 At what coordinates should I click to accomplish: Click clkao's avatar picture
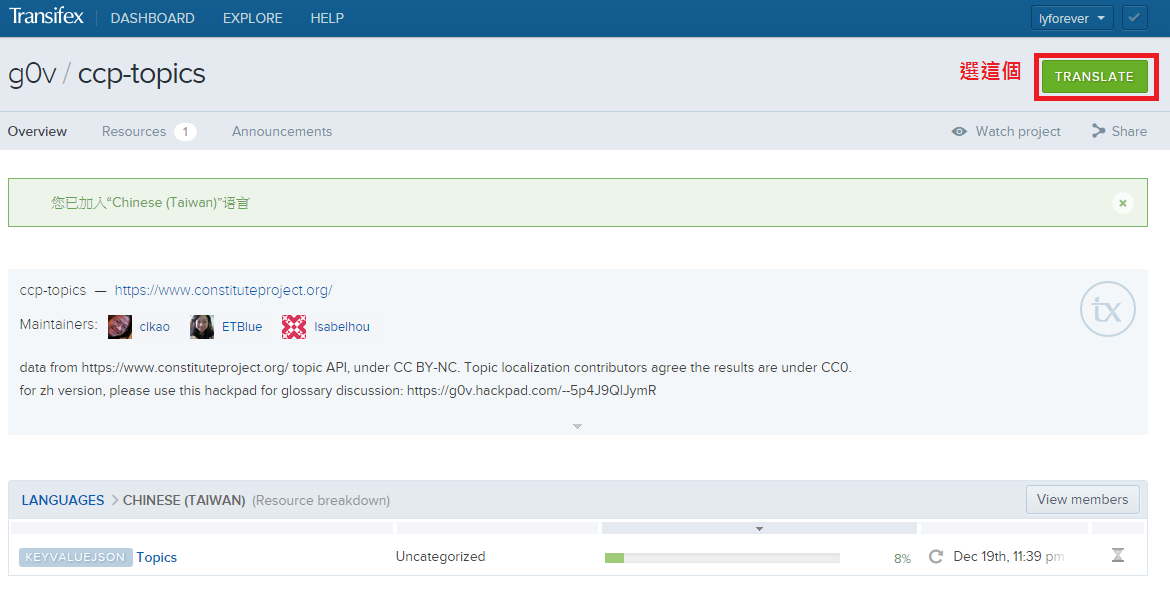pyautogui.click(x=120, y=326)
